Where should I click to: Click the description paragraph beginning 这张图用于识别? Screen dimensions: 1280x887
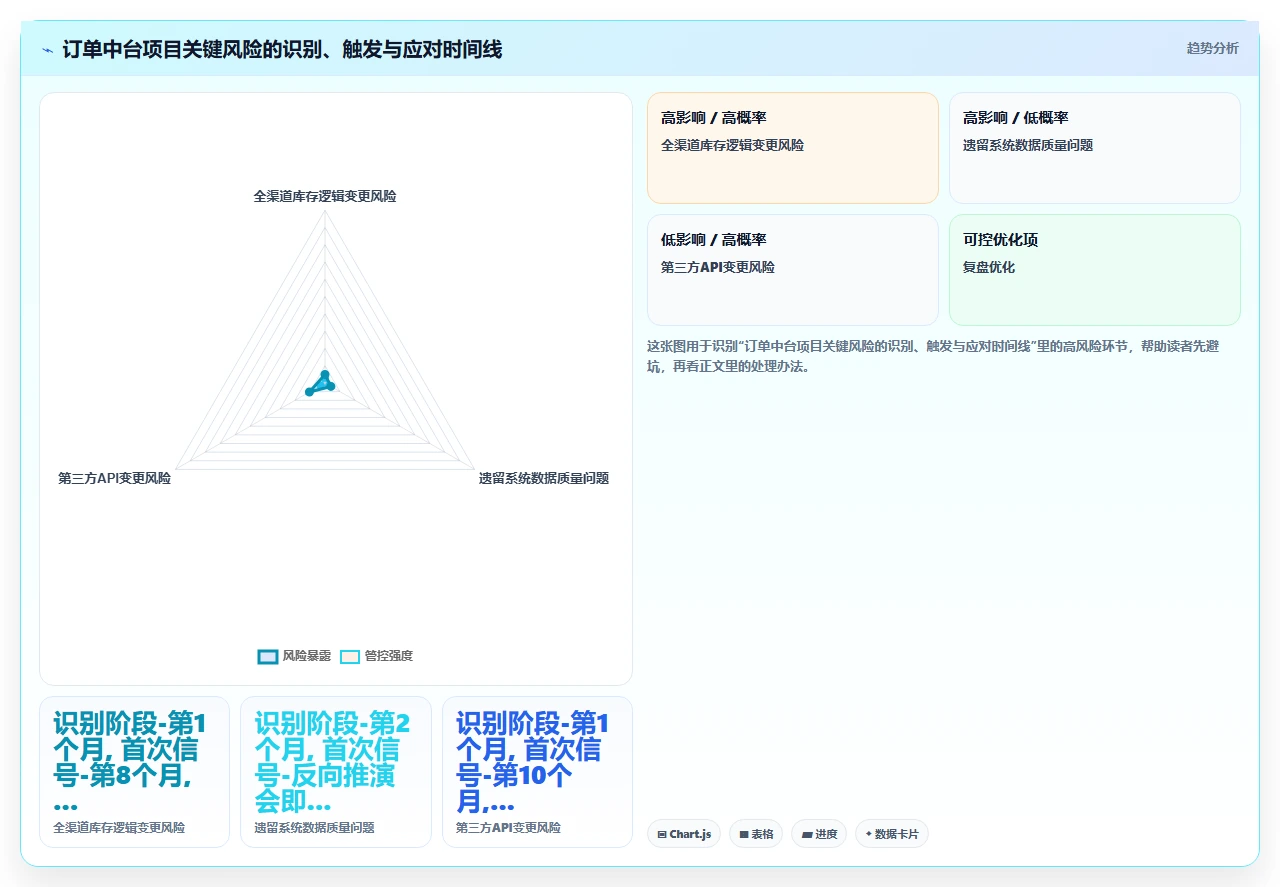[933, 356]
